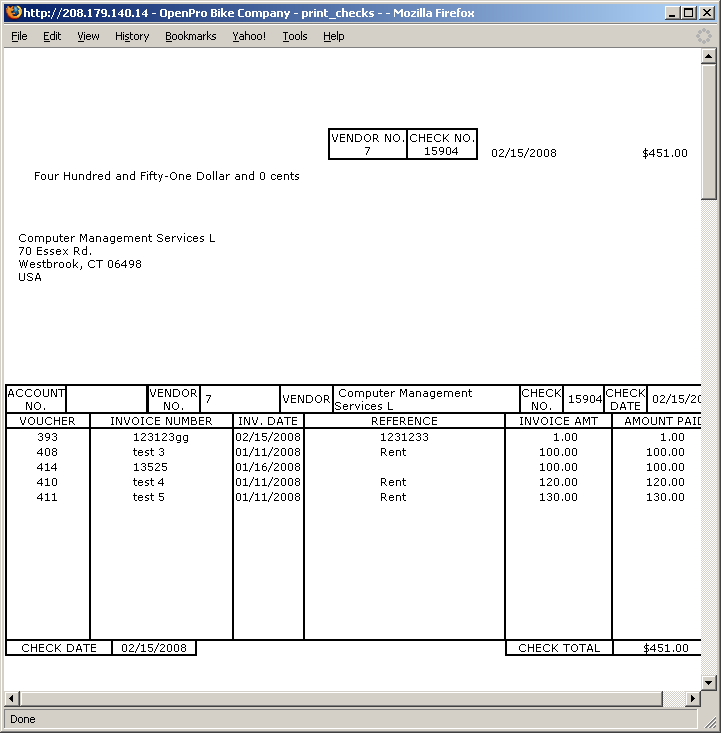The width and height of the screenshot is (721, 733).
Task: Open the Edit menu
Action: (x=52, y=36)
